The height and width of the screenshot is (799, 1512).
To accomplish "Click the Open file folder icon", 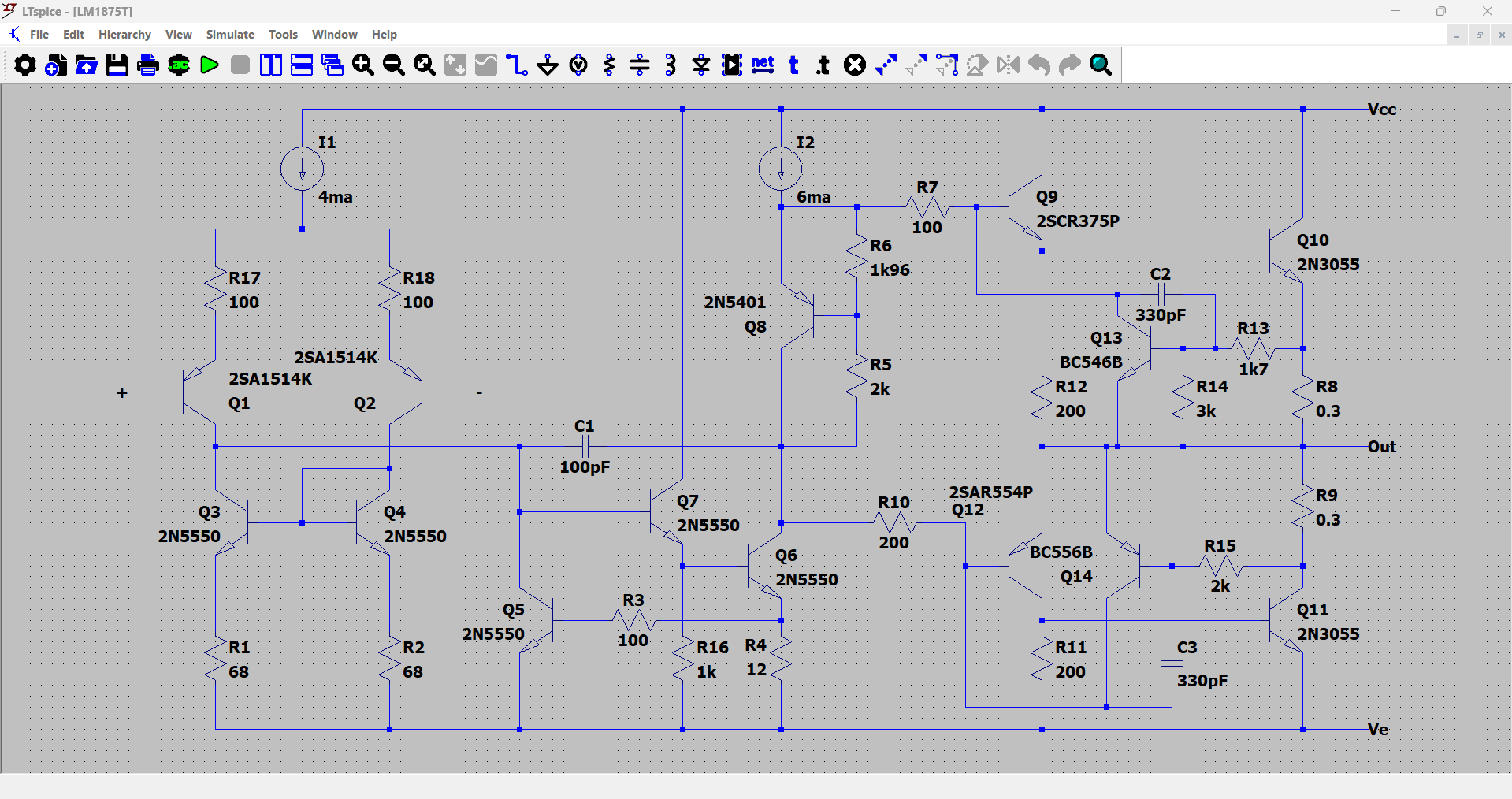I will (87, 65).
